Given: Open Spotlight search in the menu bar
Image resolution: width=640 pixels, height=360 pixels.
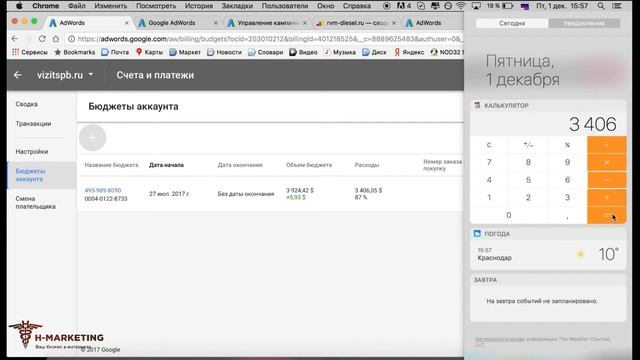Looking at the screenshot, I should tap(601, 6).
